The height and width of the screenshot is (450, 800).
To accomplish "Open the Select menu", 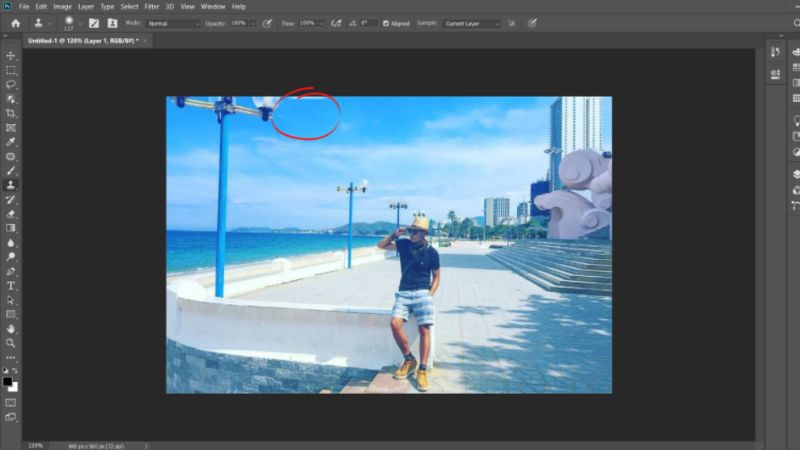I will pyautogui.click(x=130, y=7).
